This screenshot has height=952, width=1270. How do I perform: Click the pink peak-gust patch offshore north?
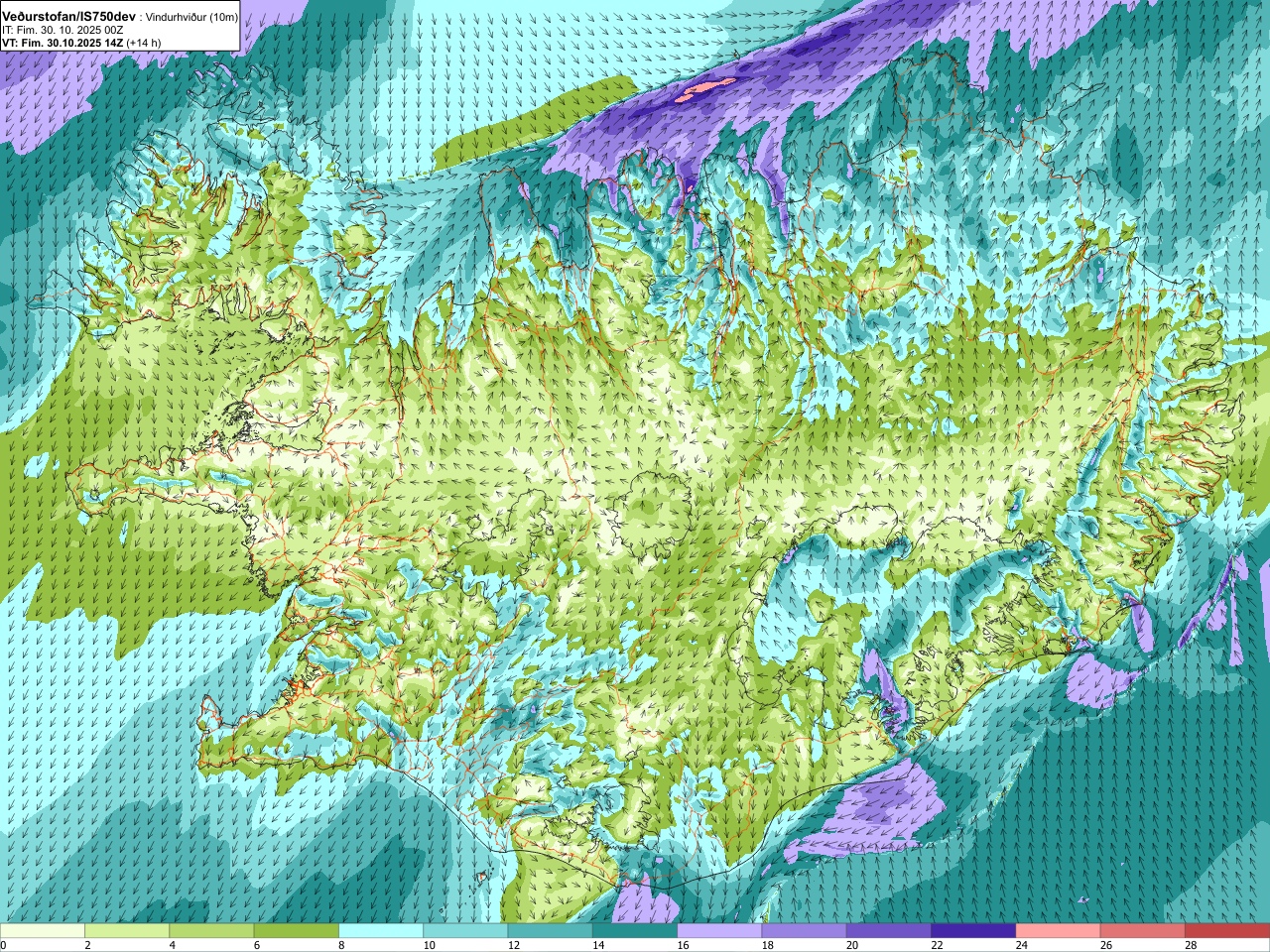pyautogui.click(x=704, y=90)
